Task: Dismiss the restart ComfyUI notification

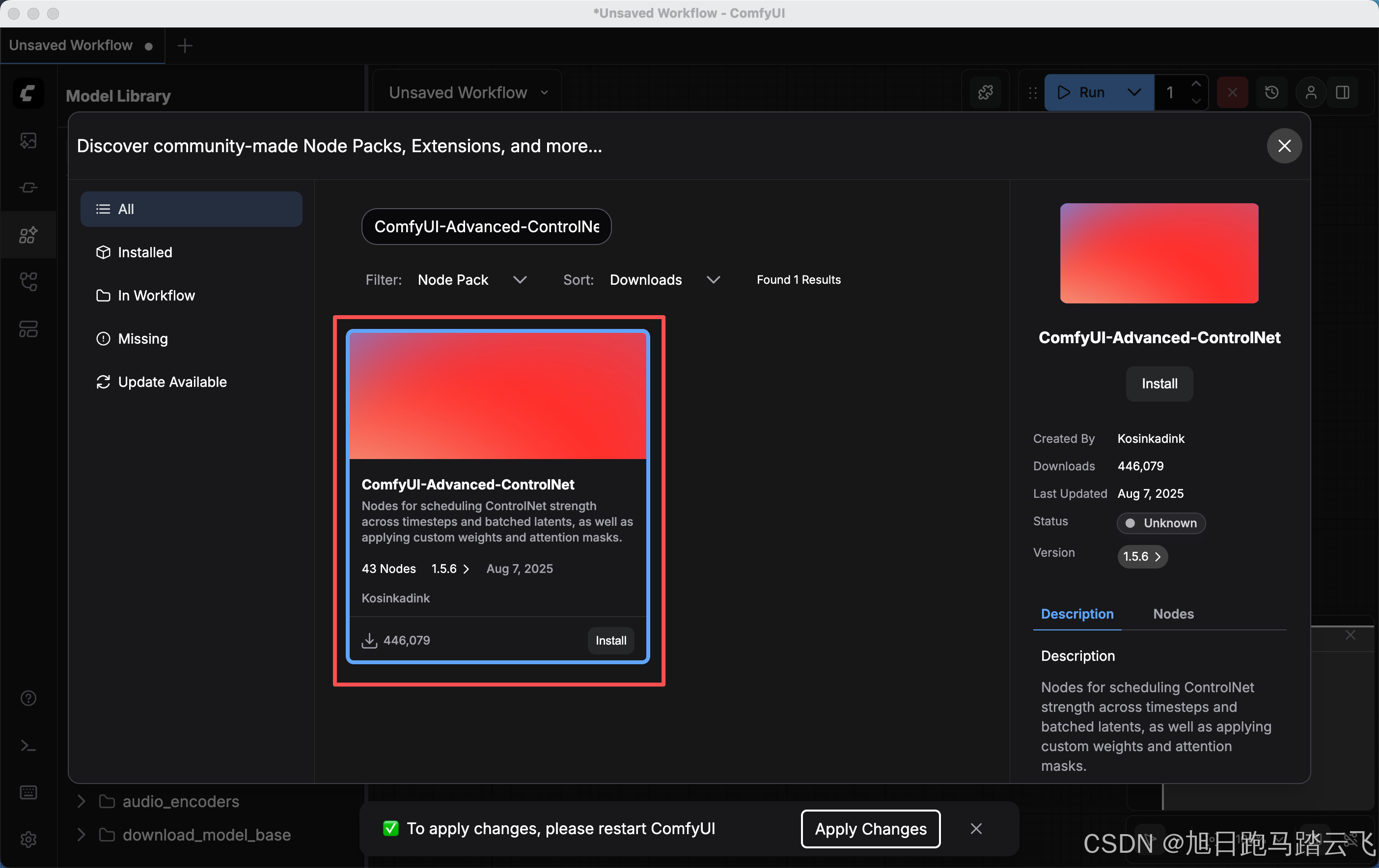Action: [x=976, y=829]
